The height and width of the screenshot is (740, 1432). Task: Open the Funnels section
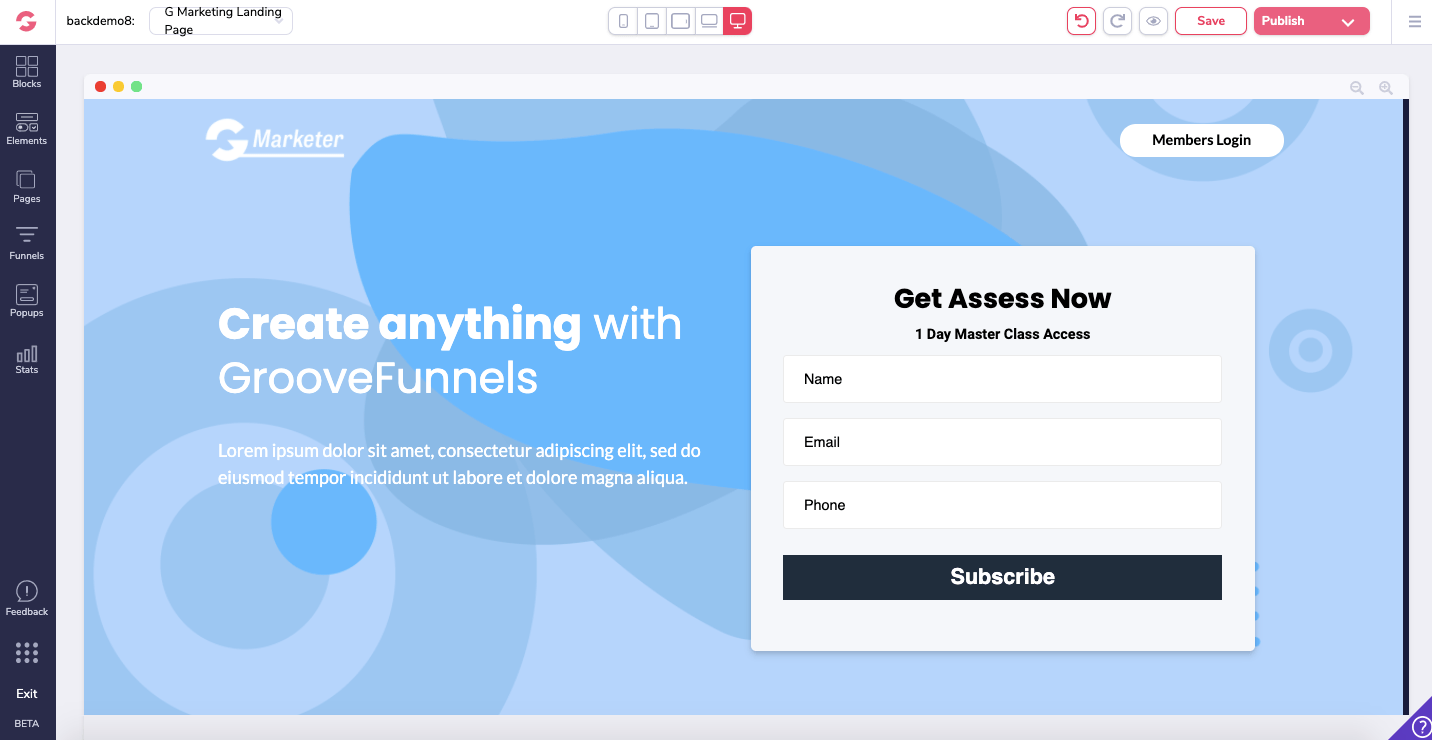click(27, 243)
